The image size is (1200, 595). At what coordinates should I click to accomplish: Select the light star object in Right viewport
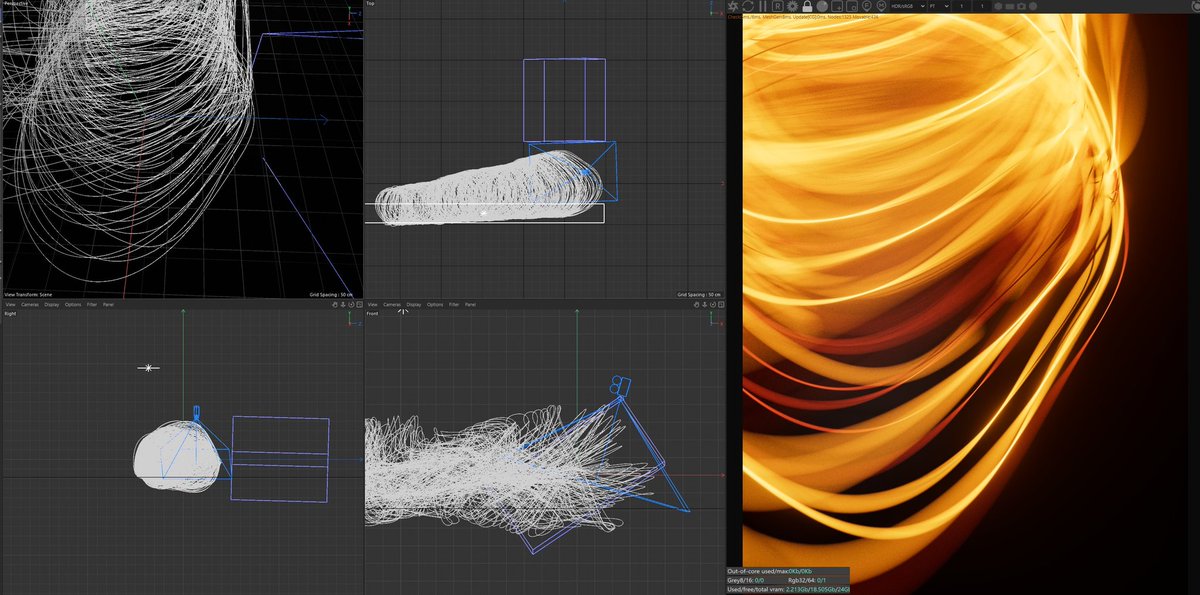point(149,368)
